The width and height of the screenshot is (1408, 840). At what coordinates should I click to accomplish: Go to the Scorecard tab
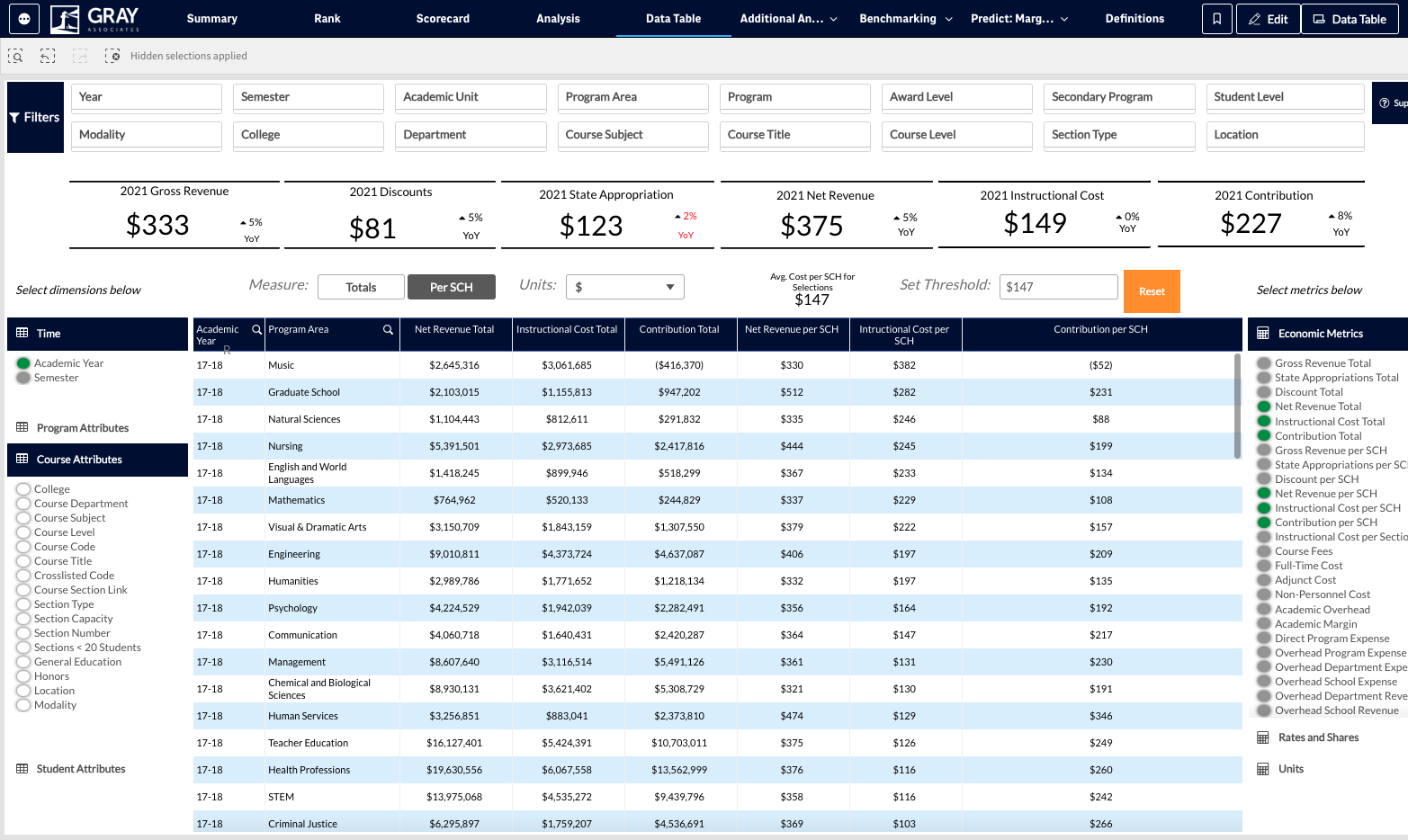tap(443, 19)
